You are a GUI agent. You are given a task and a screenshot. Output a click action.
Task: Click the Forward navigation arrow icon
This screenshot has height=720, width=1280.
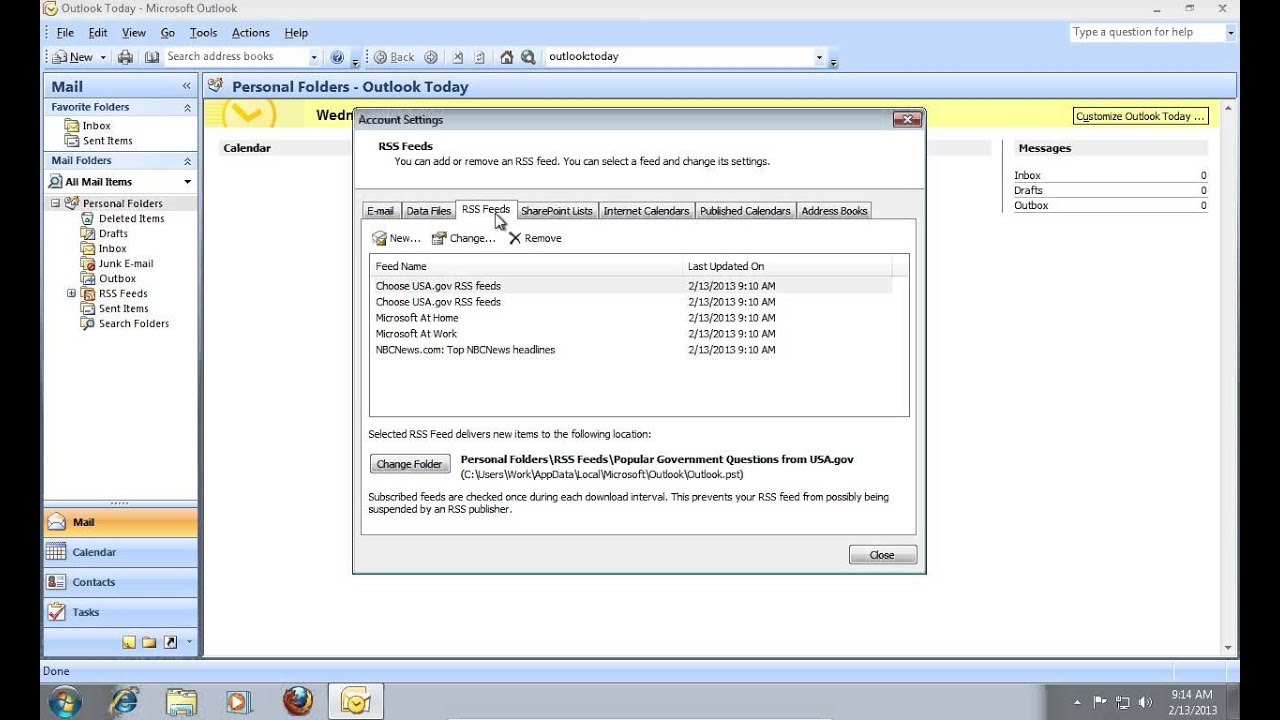click(x=431, y=57)
